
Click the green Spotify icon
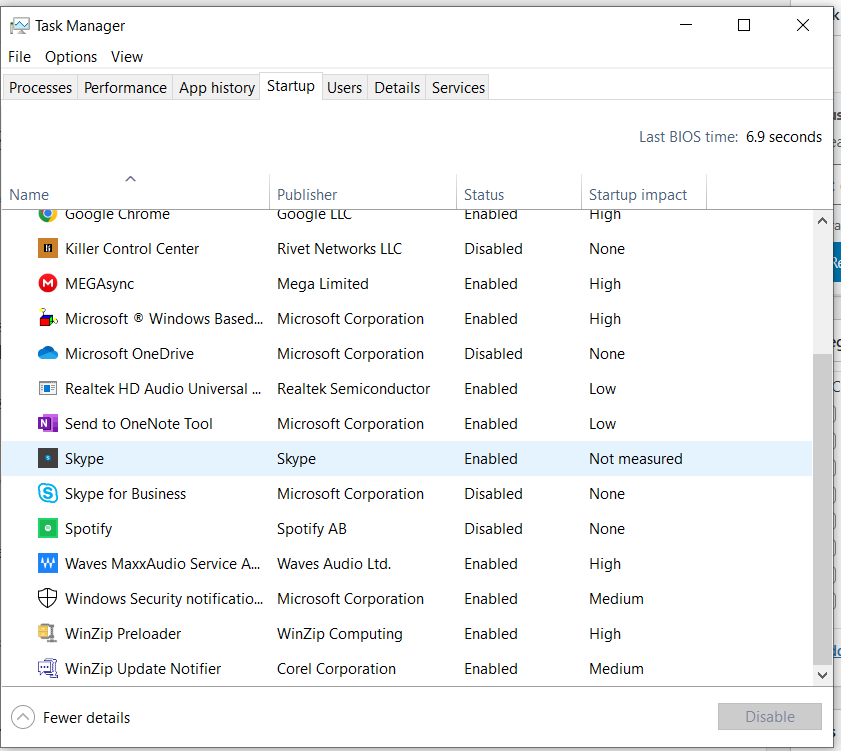point(48,528)
